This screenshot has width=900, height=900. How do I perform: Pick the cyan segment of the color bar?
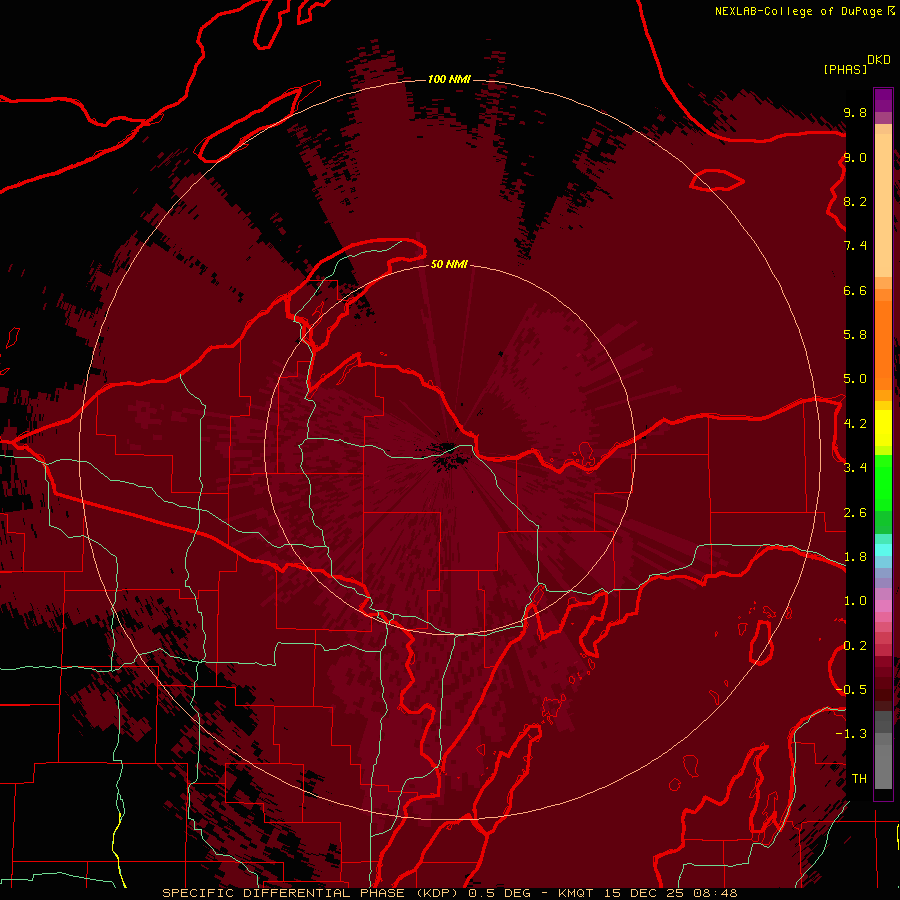(x=883, y=550)
